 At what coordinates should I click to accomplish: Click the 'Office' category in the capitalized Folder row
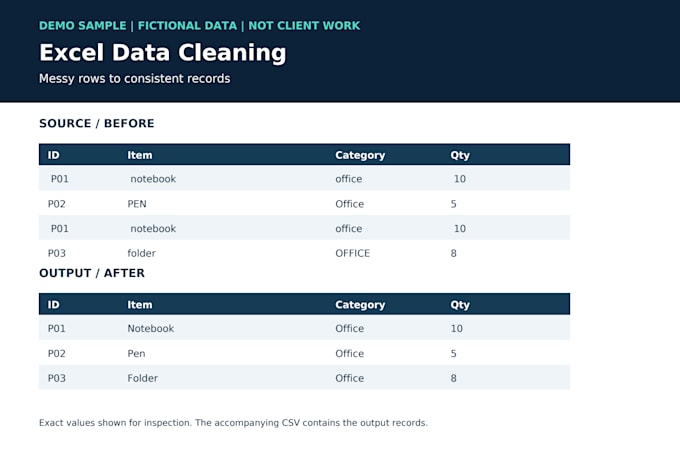pyautogui.click(x=350, y=378)
